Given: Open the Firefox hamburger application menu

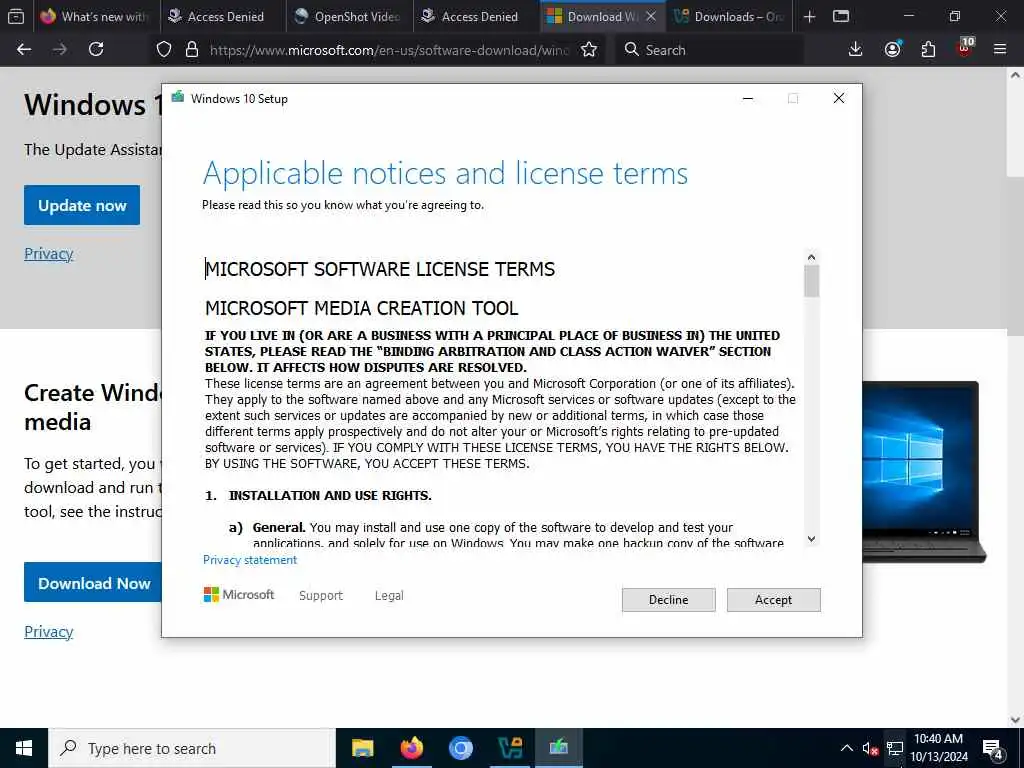Looking at the screenshot, I should pos(1000,49).
